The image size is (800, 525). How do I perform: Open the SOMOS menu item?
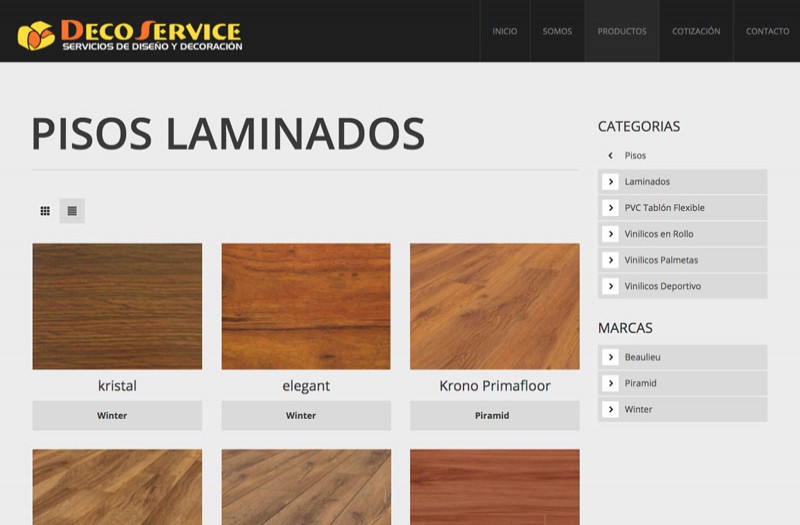pyautogui.click(x=557, y=31)
